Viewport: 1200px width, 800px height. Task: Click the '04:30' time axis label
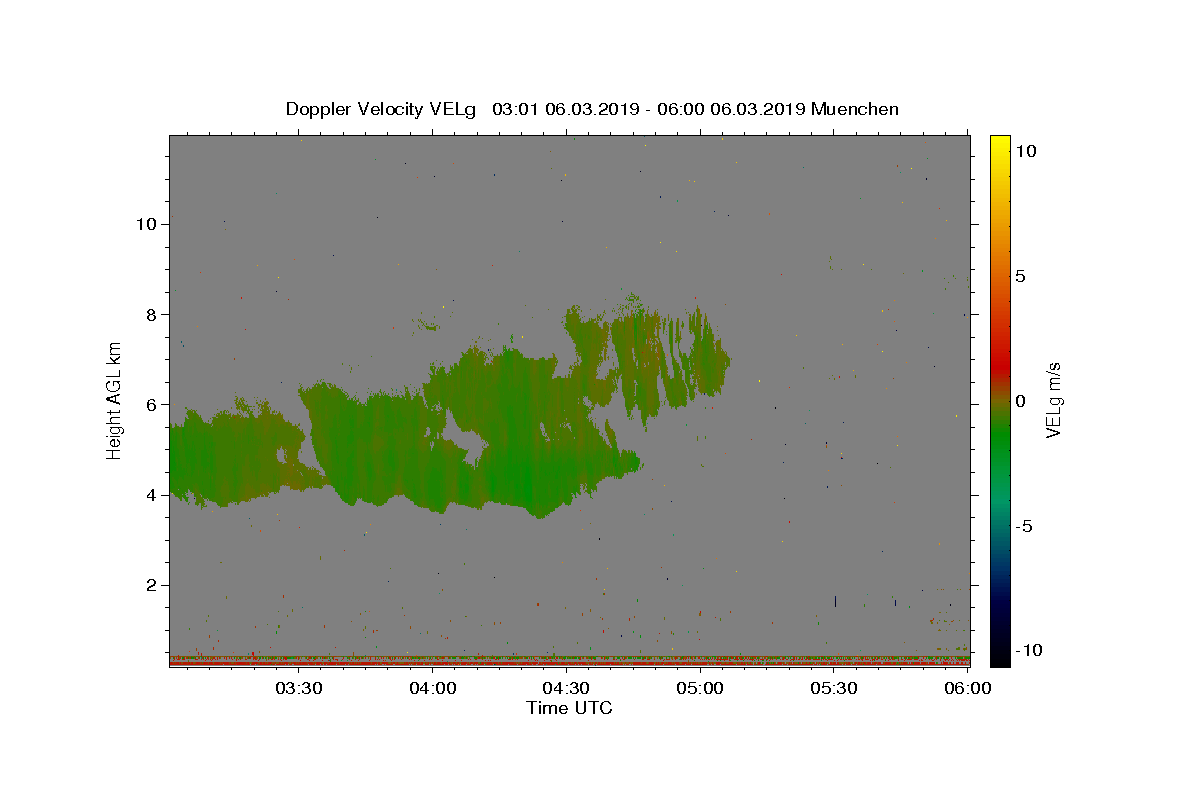(x=566, y=688)
